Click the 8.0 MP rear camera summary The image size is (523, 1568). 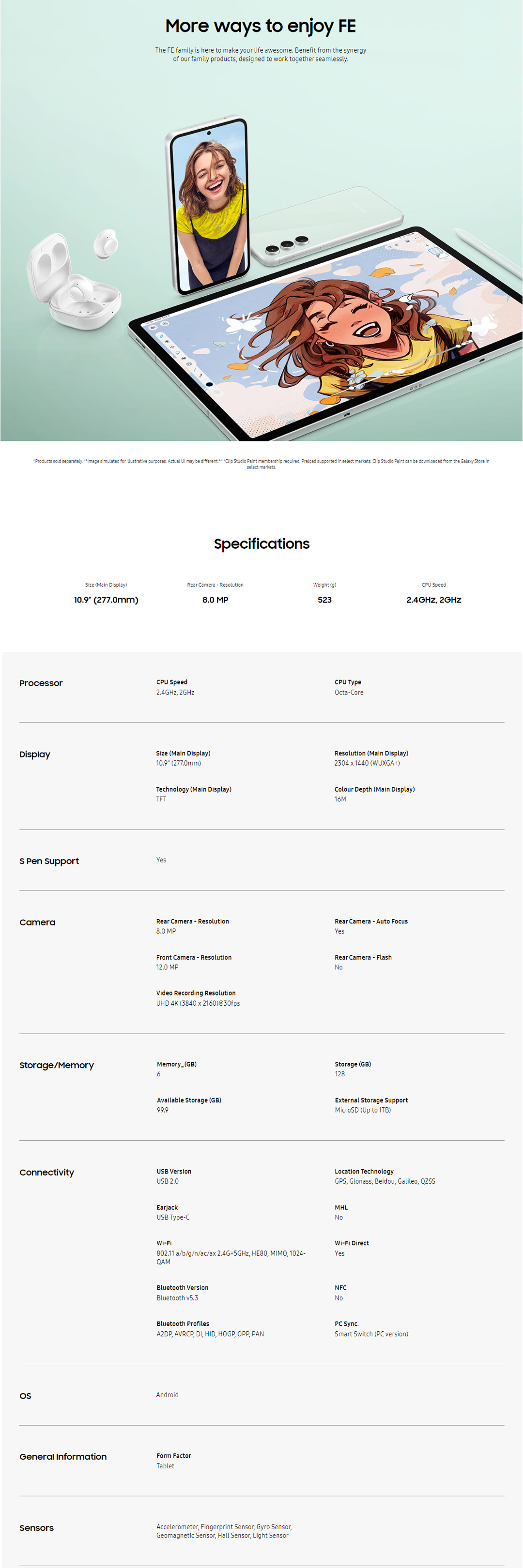point(215,600)
